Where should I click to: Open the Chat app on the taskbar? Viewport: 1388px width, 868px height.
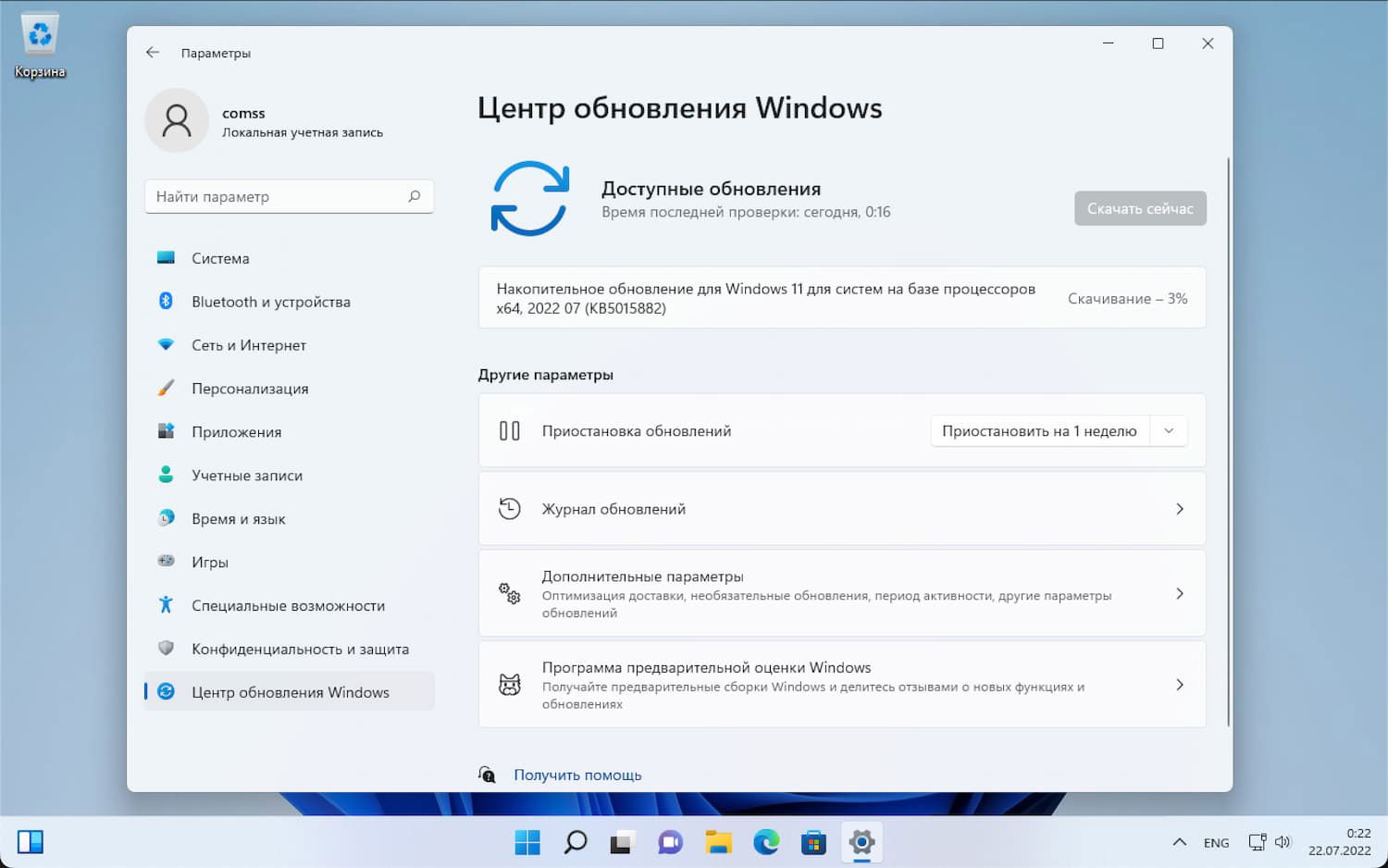click(670, 842)
